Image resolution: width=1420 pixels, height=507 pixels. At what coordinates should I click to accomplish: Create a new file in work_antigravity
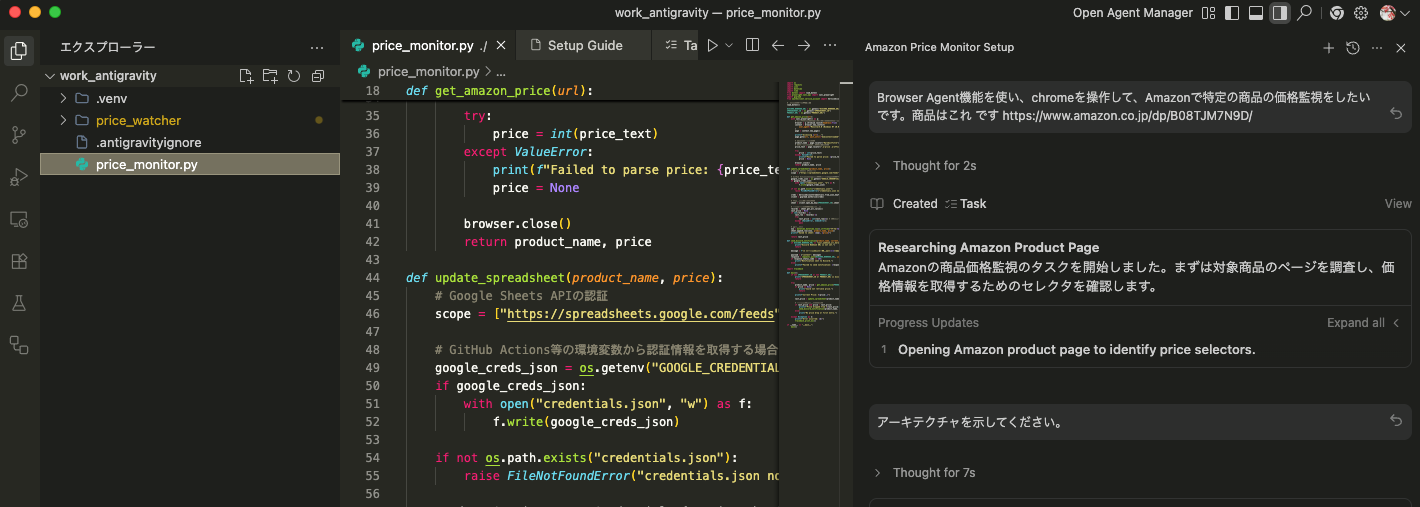(246, 76)
